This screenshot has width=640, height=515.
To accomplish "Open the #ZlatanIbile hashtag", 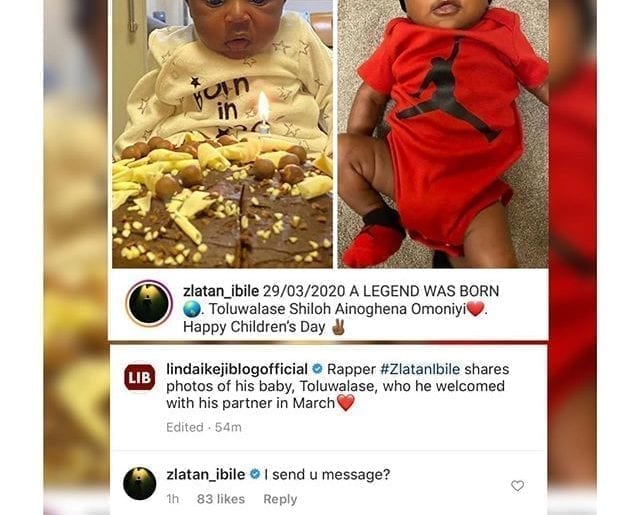I will tap(420, 369).
